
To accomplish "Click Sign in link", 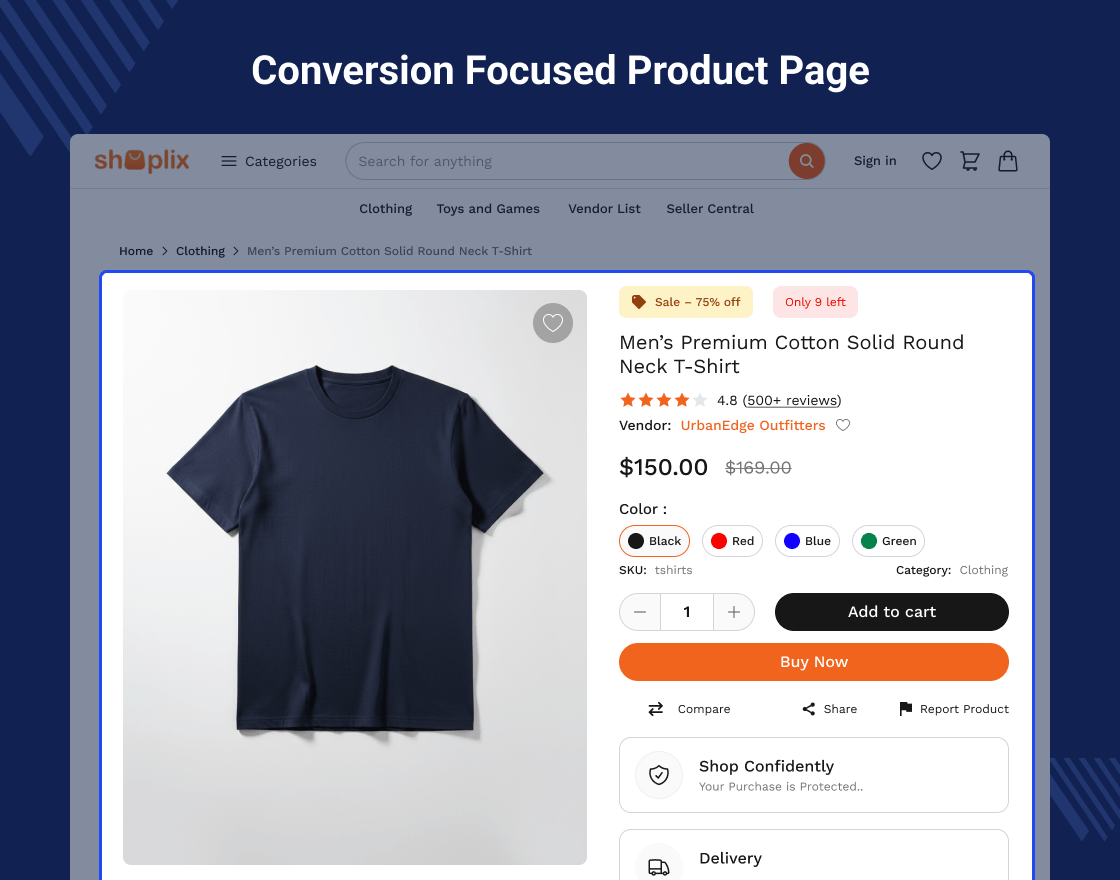I will (875, 161).
